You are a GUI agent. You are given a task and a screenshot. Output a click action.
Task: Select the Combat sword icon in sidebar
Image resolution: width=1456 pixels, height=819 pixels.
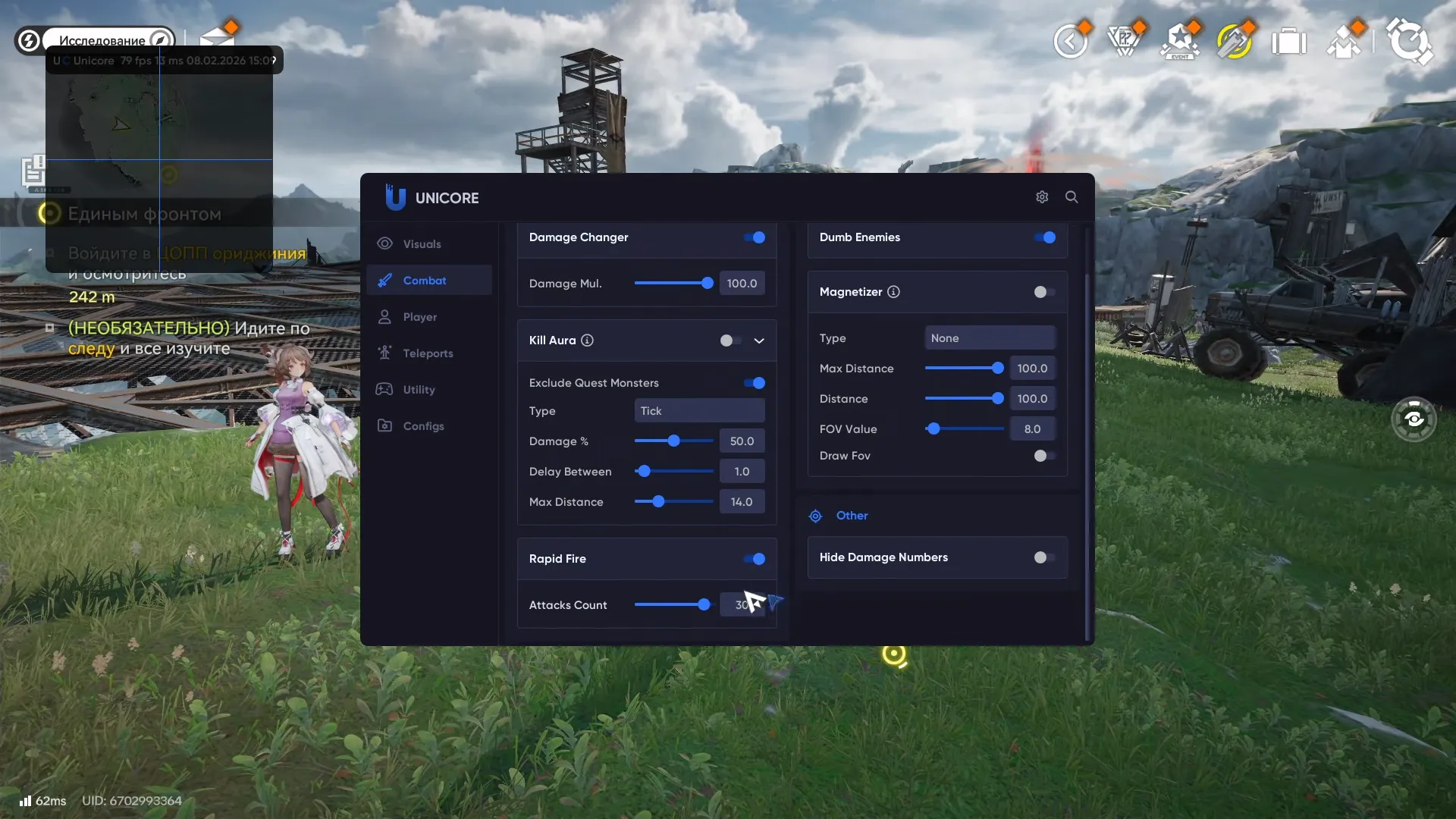tap(386, 280)
